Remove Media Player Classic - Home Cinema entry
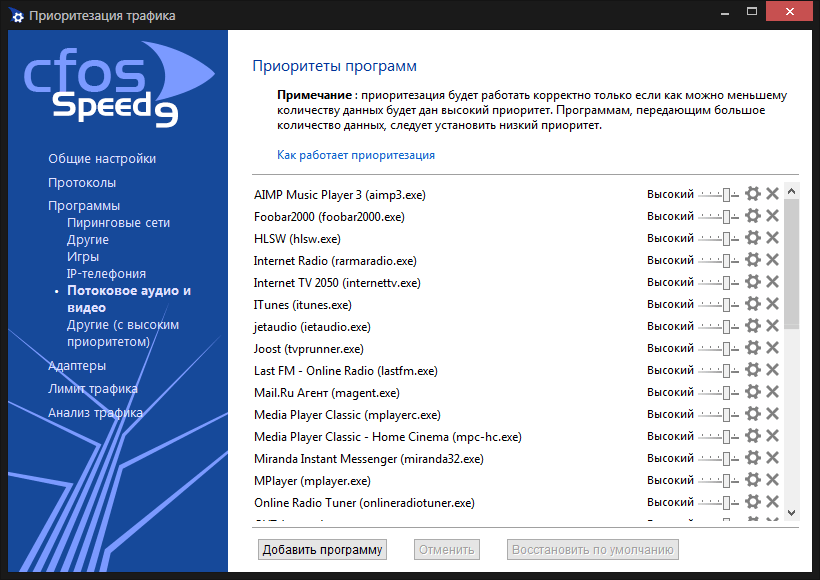820x580 pixels. [772, 436]
